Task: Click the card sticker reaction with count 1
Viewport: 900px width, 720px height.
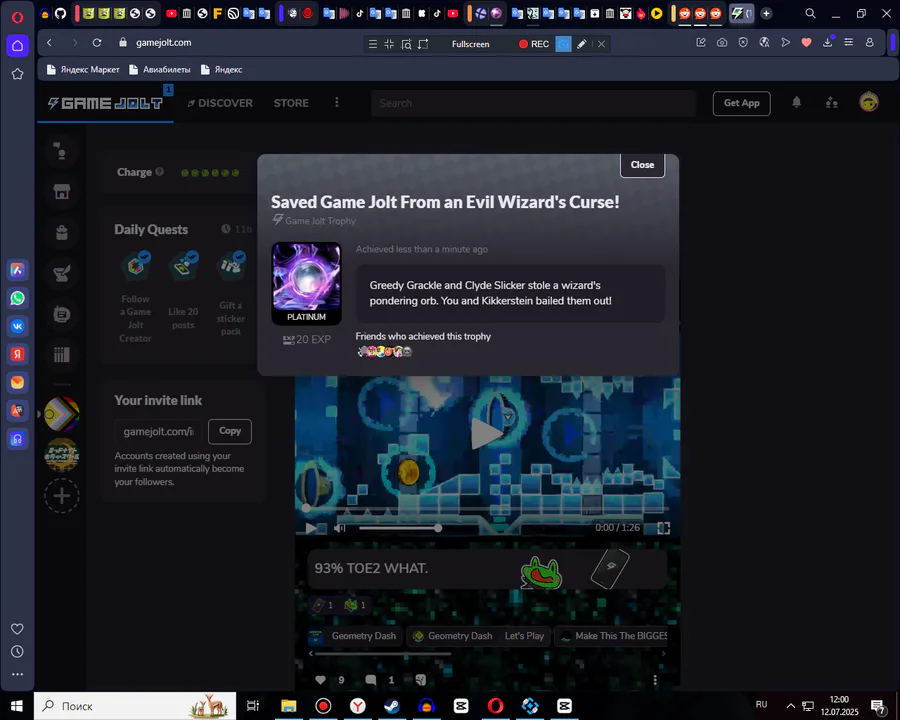Action: [x=323, y=605]
